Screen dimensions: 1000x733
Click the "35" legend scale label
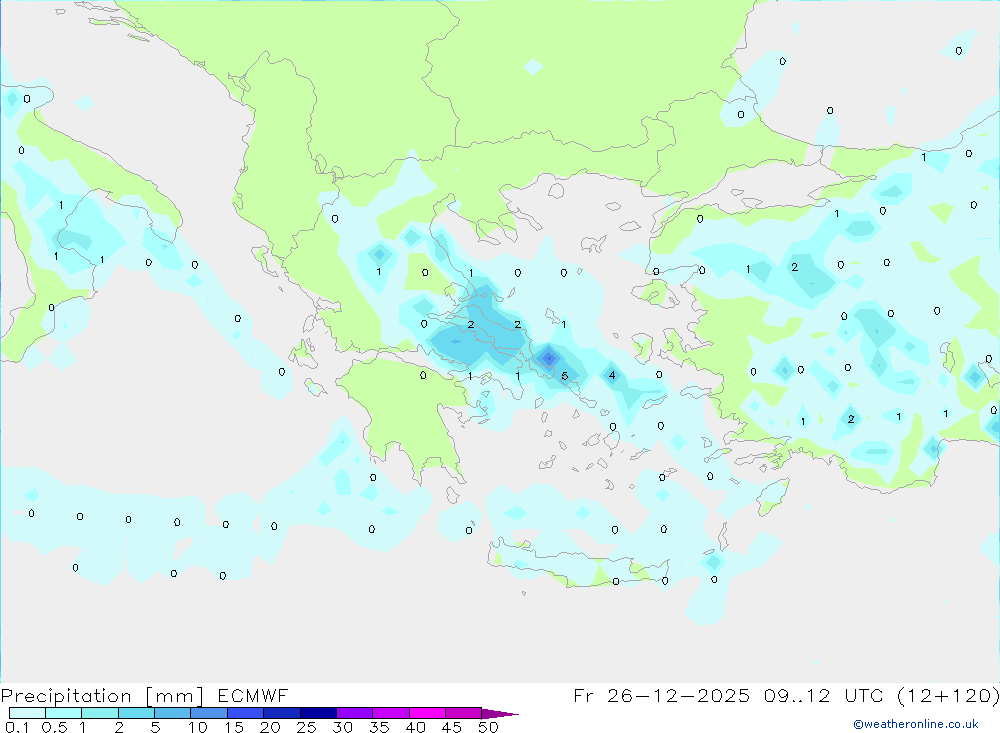(x=379, y=727)
